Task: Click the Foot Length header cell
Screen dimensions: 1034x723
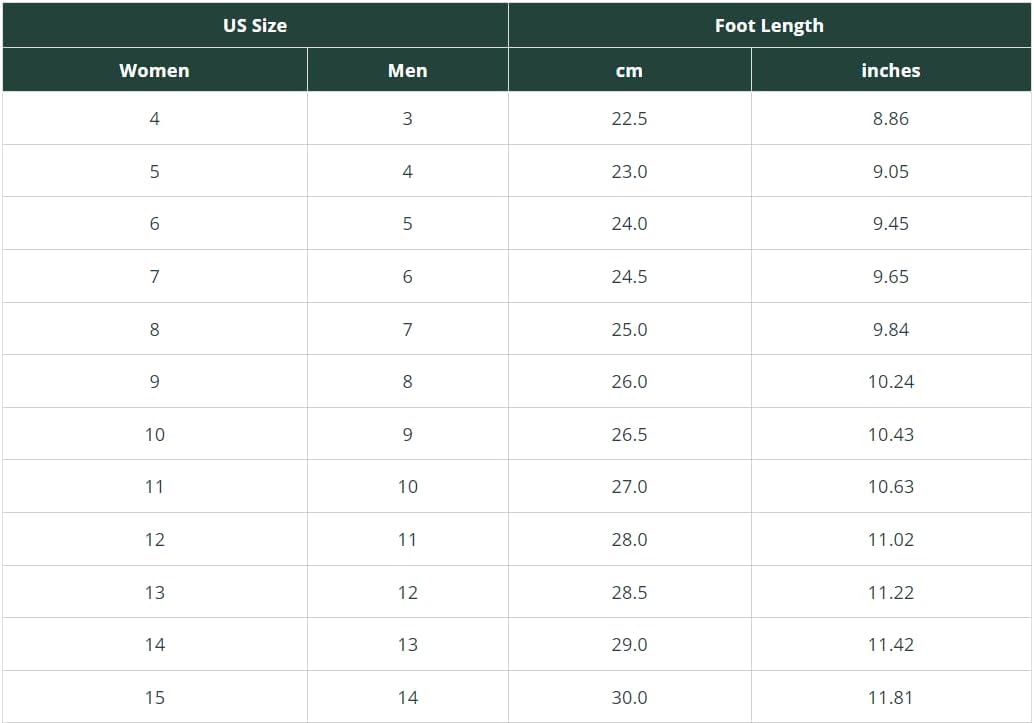Action: (x=769, y=26)
